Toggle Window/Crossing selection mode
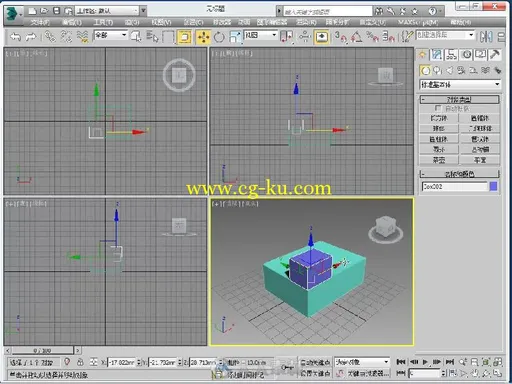This screenshot has height=384, width=512. 184,37
